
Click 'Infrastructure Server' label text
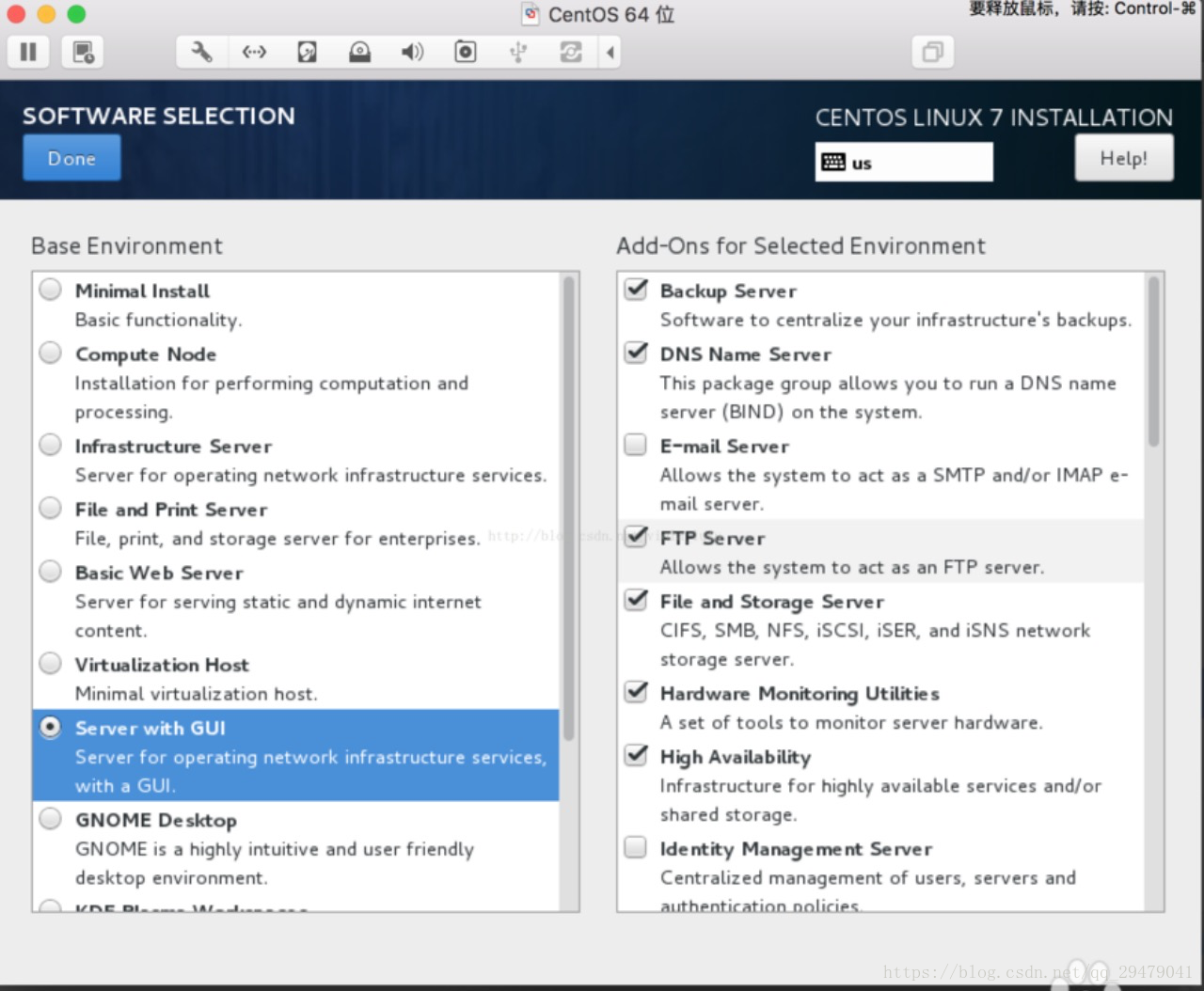pyautogui.click(x=173, y=447)
